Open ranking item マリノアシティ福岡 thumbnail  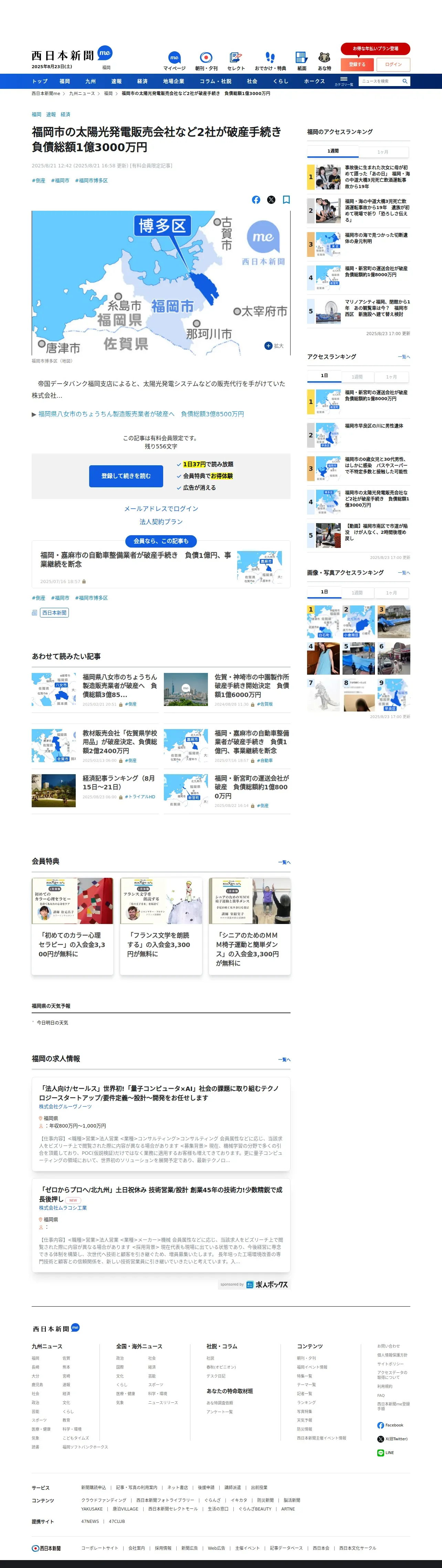coord(328,311)
